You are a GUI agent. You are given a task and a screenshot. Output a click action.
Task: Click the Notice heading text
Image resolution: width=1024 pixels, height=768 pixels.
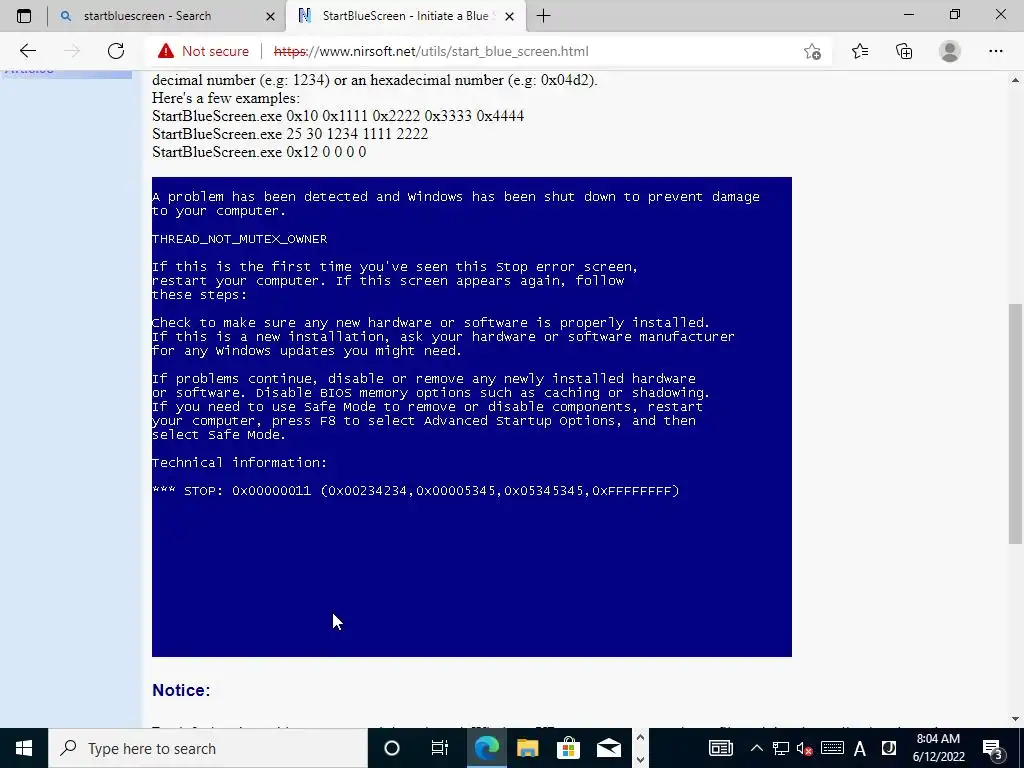click(181, 690)
